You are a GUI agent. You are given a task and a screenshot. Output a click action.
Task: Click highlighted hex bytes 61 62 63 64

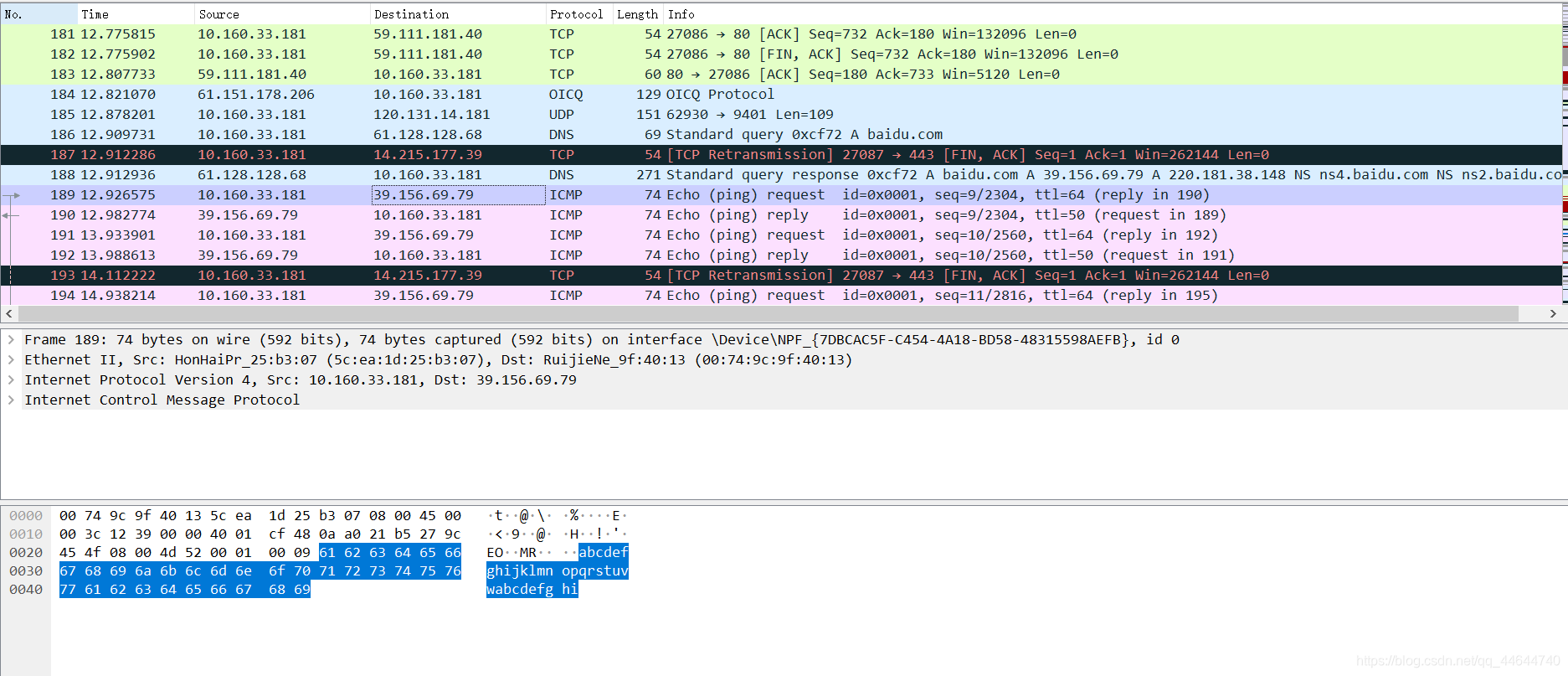point(365,553)
